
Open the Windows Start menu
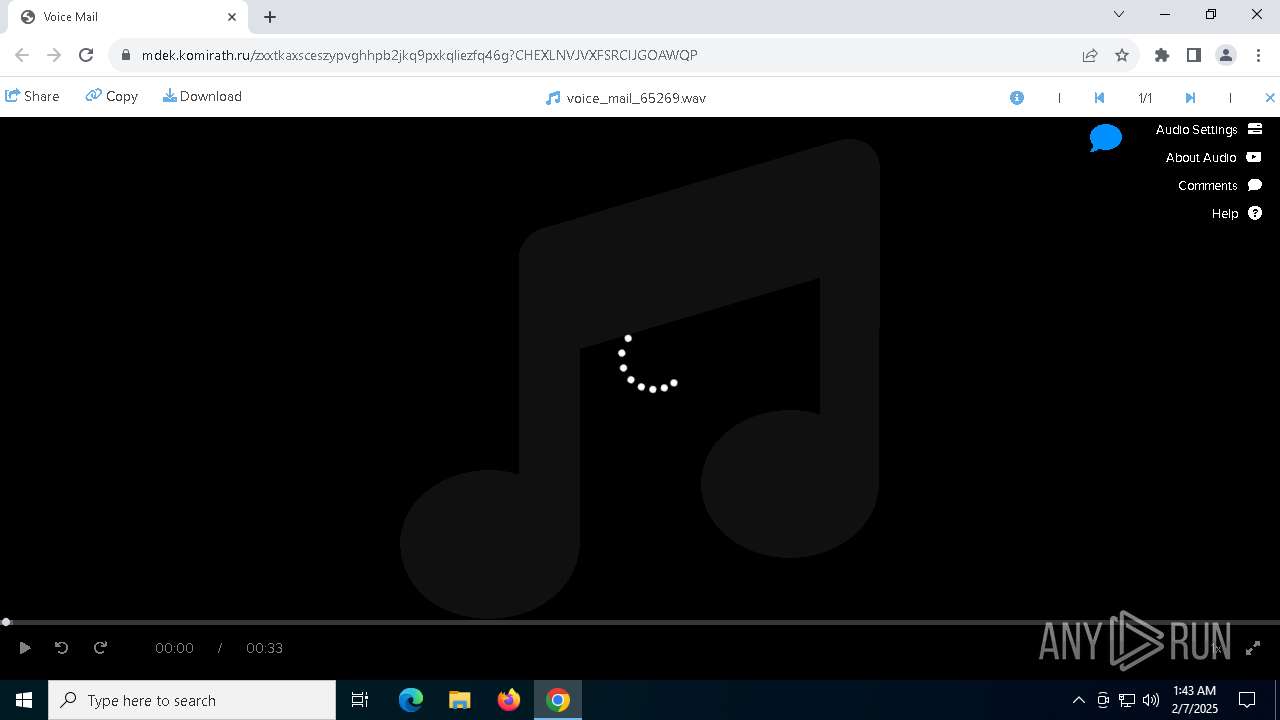coord(24,700)
